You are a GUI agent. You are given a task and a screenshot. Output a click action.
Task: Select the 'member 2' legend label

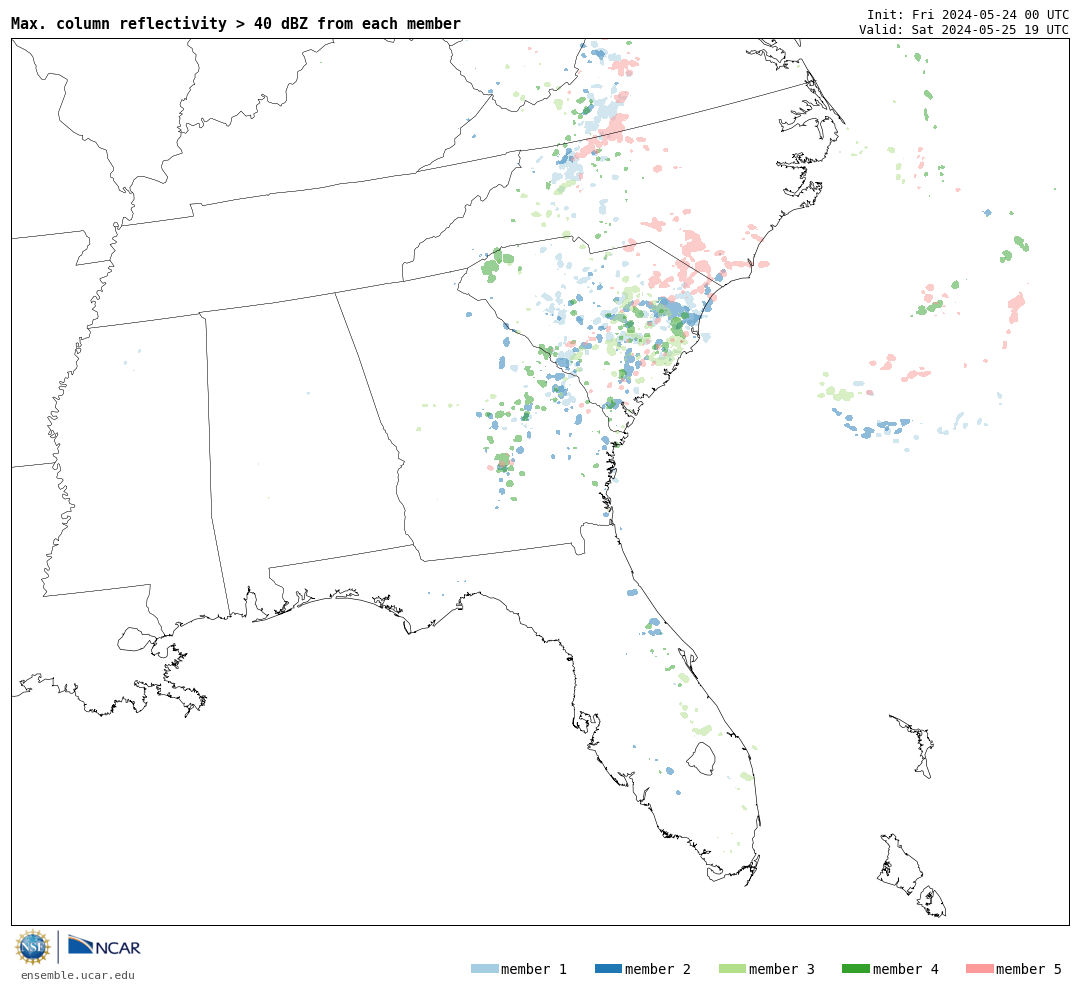tap(658, 969)
